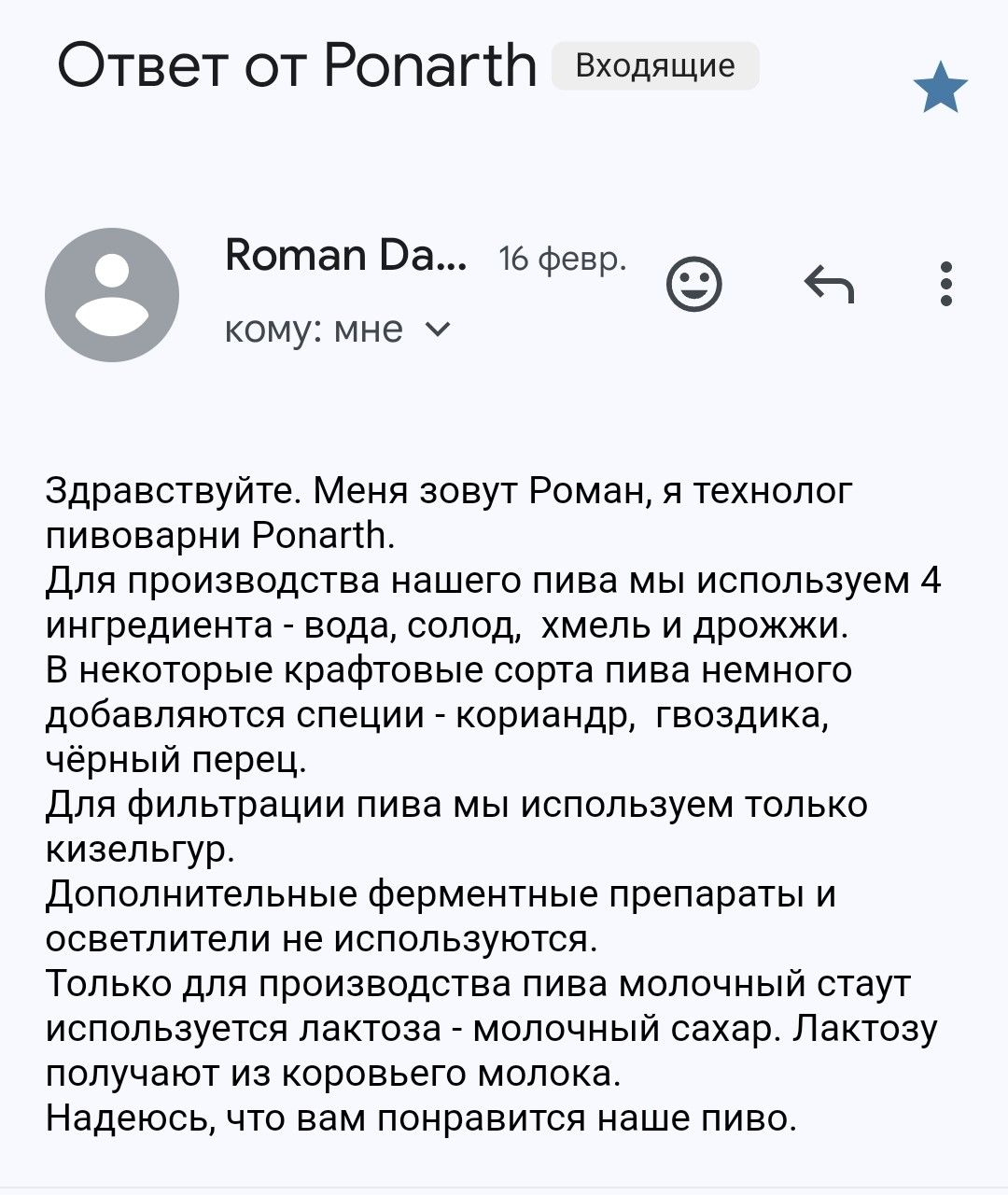Star the message from Ponarth
This screenshot has height=1195, width=1008.
click(x=941, y=87)
